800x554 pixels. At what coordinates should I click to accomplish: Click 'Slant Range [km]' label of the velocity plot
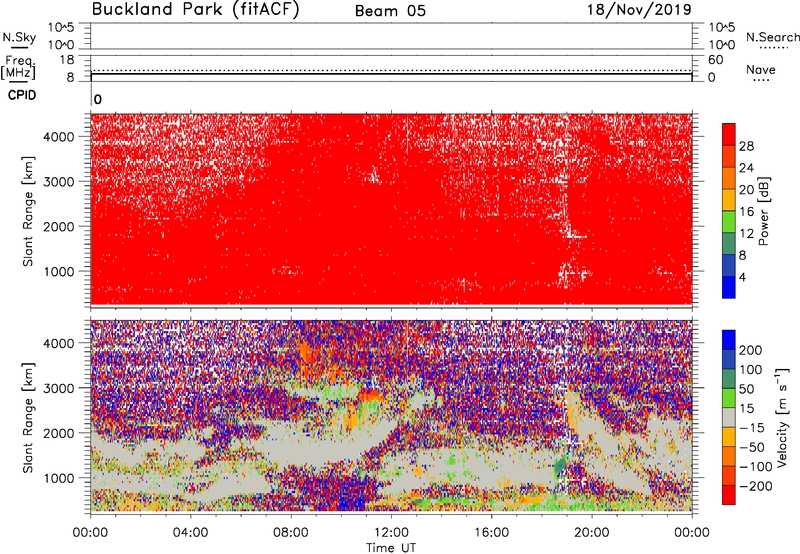(28, 417)
